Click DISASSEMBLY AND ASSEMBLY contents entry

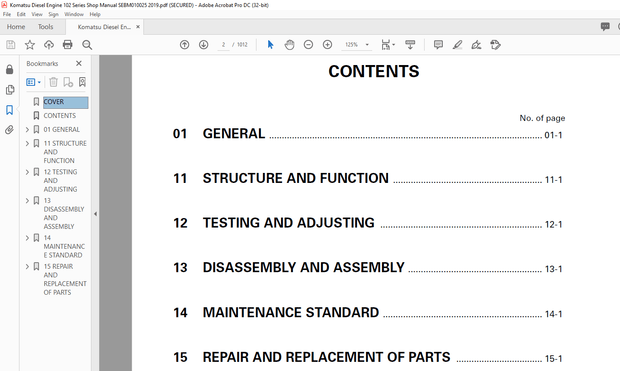pyautogui.click(x=304, y=267)
